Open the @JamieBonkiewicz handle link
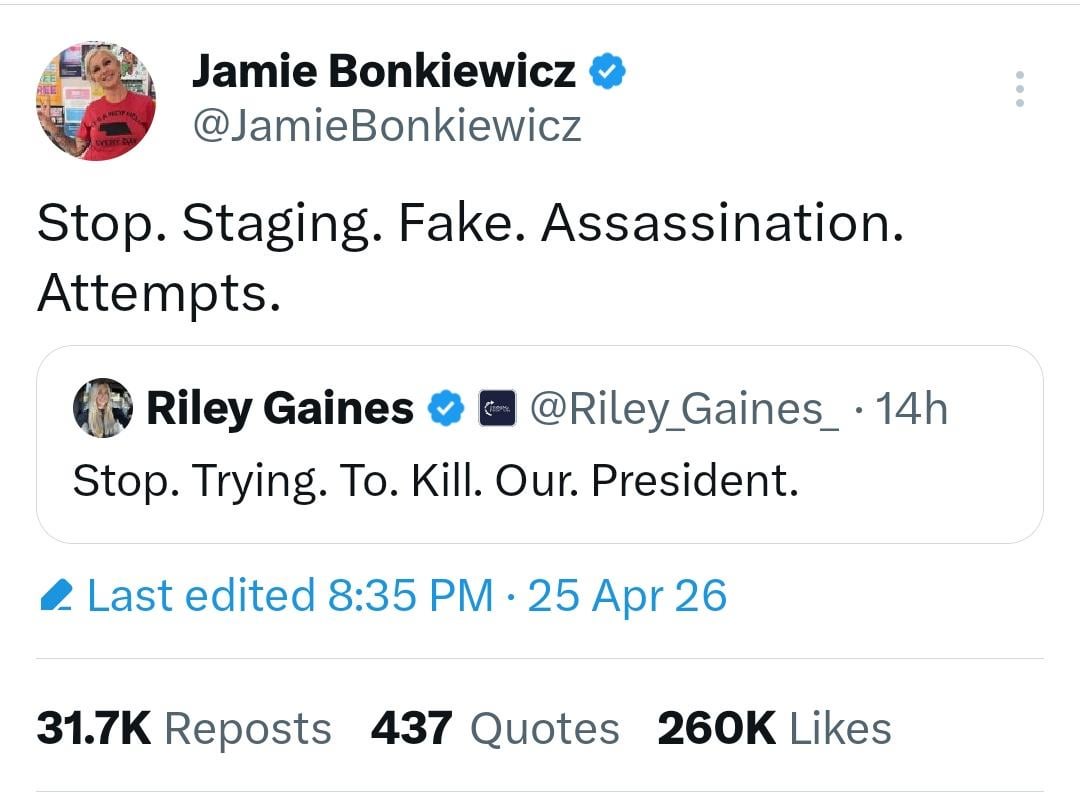The width and height of the screenshot is (1080, 794). (x=386, y=125)
